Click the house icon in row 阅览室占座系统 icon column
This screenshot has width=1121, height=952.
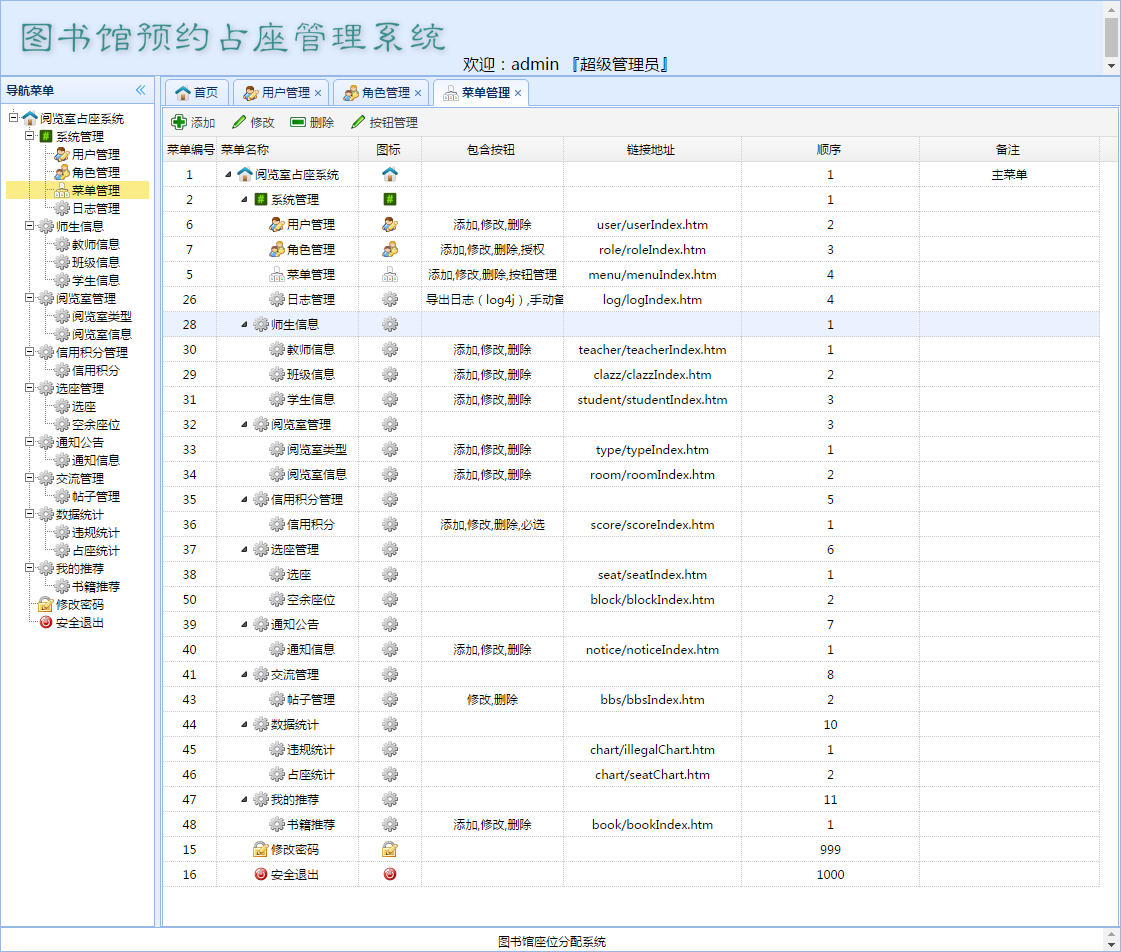tap(390, 174)
